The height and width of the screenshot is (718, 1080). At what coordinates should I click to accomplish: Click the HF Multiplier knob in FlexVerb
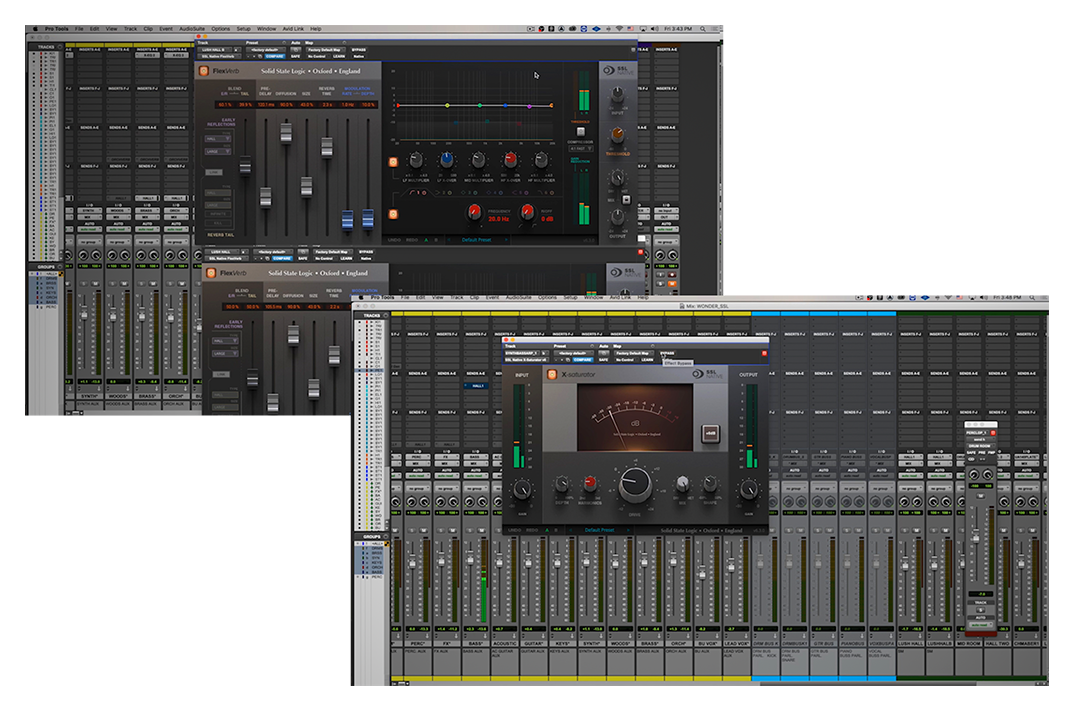[x=541, y=160]
